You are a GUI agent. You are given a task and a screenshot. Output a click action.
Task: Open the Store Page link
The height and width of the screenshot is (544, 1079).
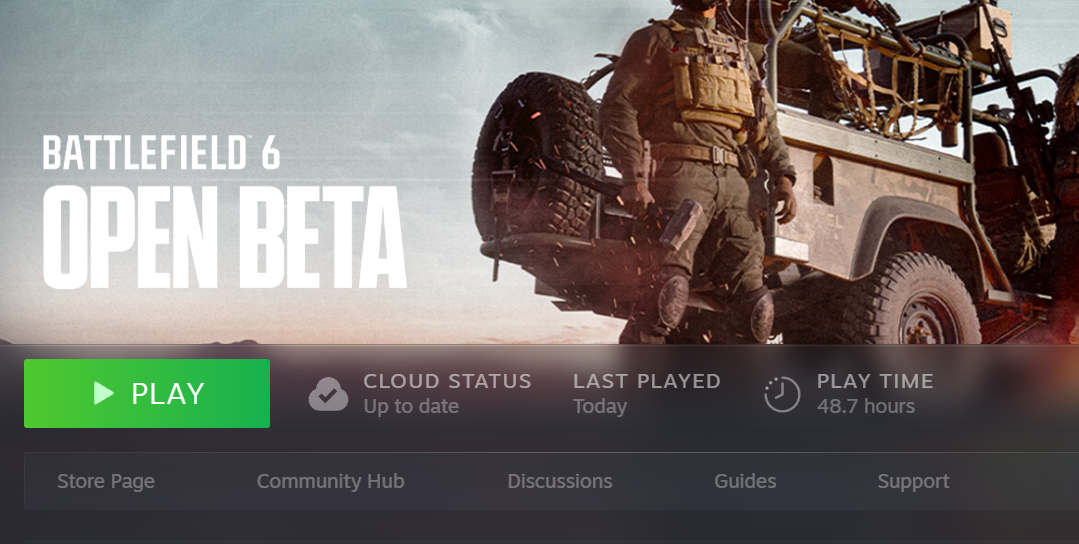point(106,481)
